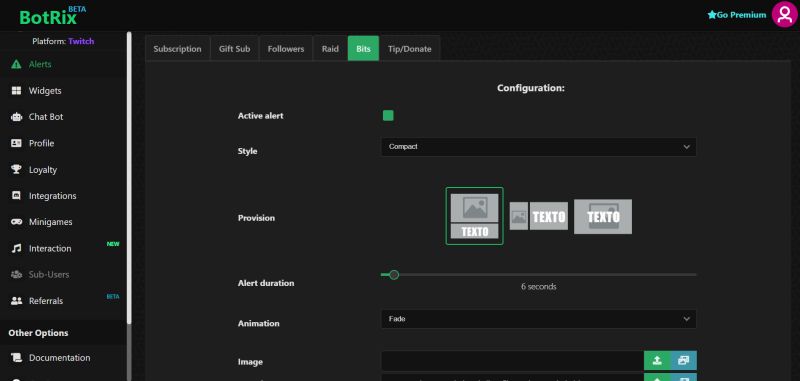800x381 pixels.
Task: Select image-above-text provision layout
Action: pyautogui.click(x=474, y=216)
